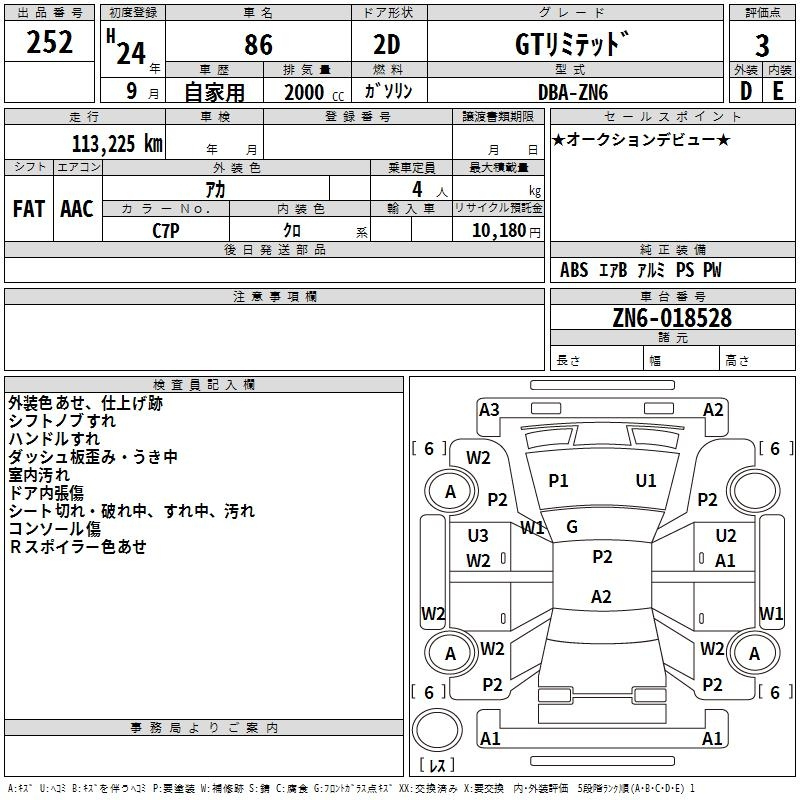Select the exterior color アカ
The width and height of the screenshot is (800, 800).
pyautogui.click(x=215, y=189)
